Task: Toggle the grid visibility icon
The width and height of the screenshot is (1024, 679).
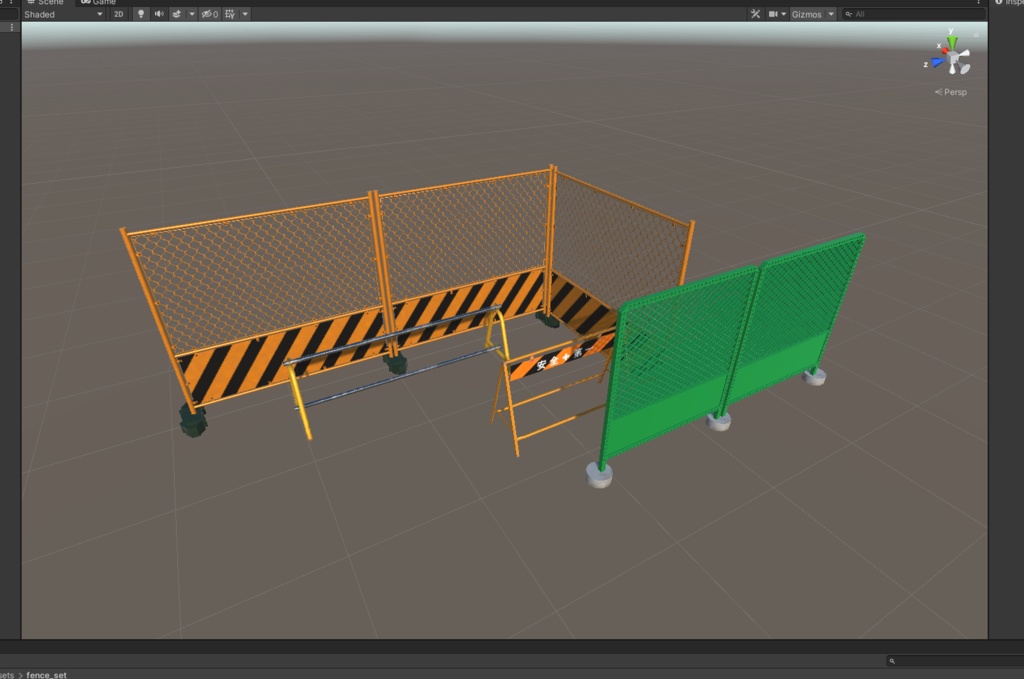Action: pos(231,13)
